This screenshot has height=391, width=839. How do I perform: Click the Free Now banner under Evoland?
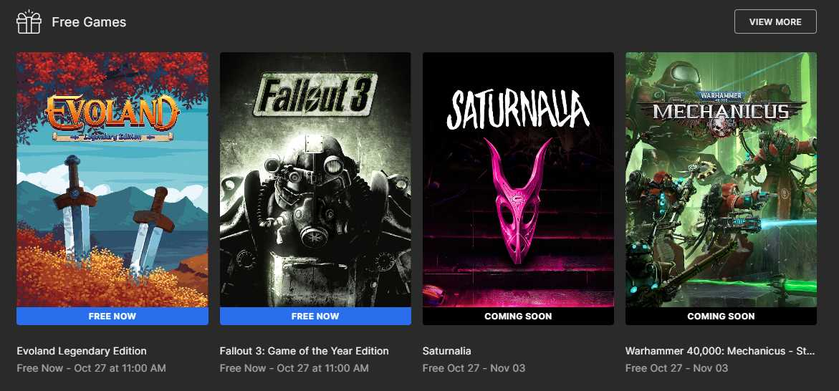112,316
